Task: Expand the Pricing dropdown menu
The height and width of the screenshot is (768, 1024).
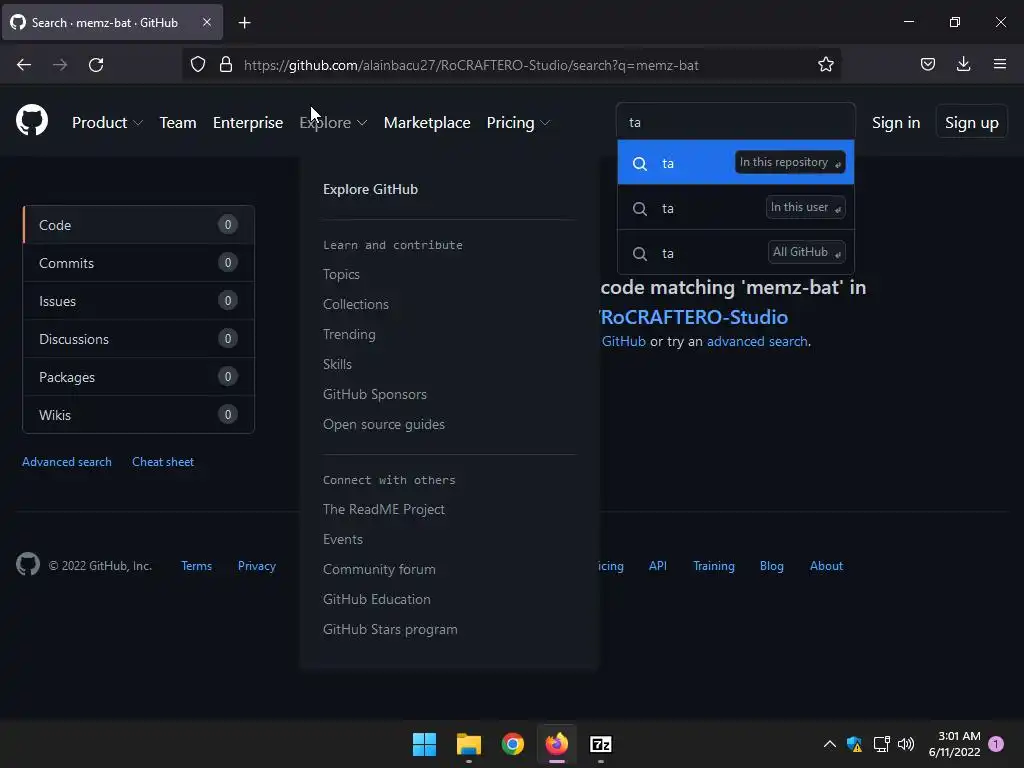Action: tap(519, 123)
